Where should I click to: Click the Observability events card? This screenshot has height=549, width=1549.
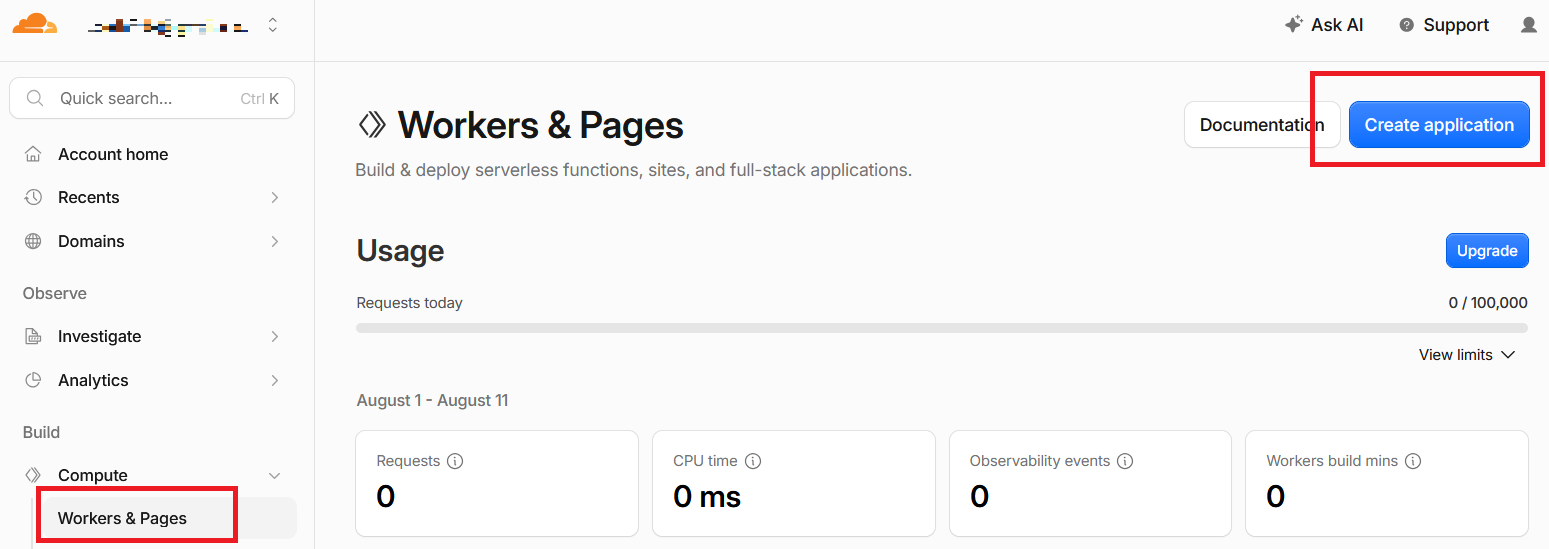(x=1090, y=484)
